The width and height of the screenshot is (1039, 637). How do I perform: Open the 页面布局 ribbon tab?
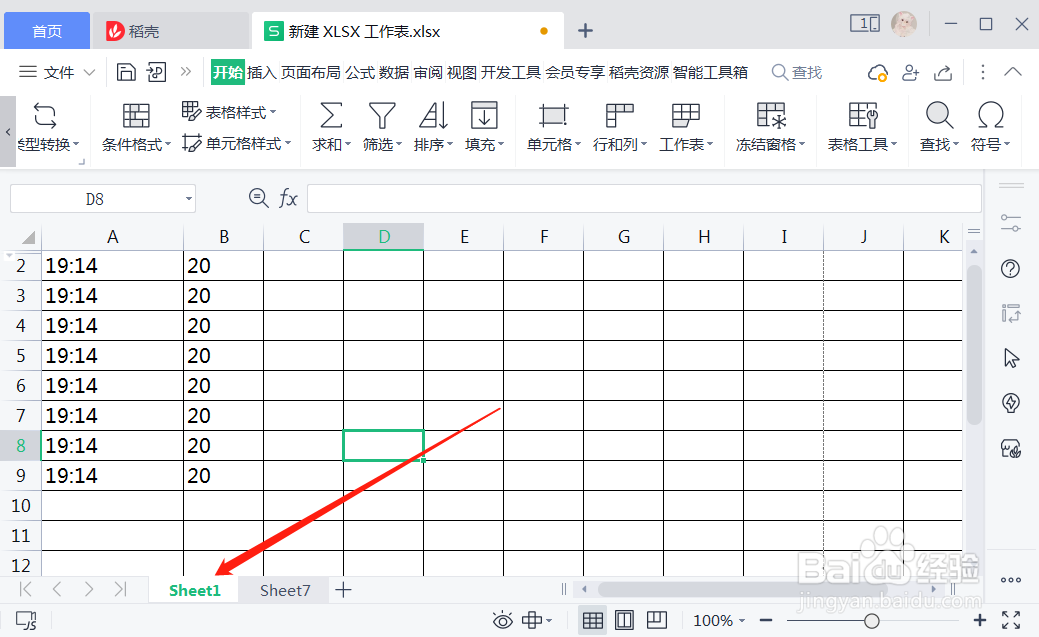coord(311,72)
